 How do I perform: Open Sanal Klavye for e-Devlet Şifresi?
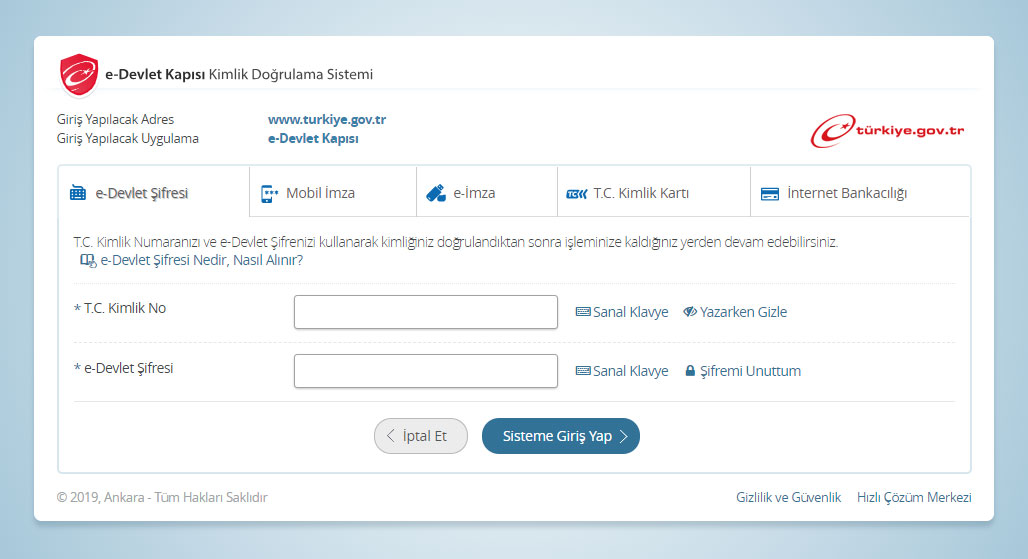click(622, 371)
